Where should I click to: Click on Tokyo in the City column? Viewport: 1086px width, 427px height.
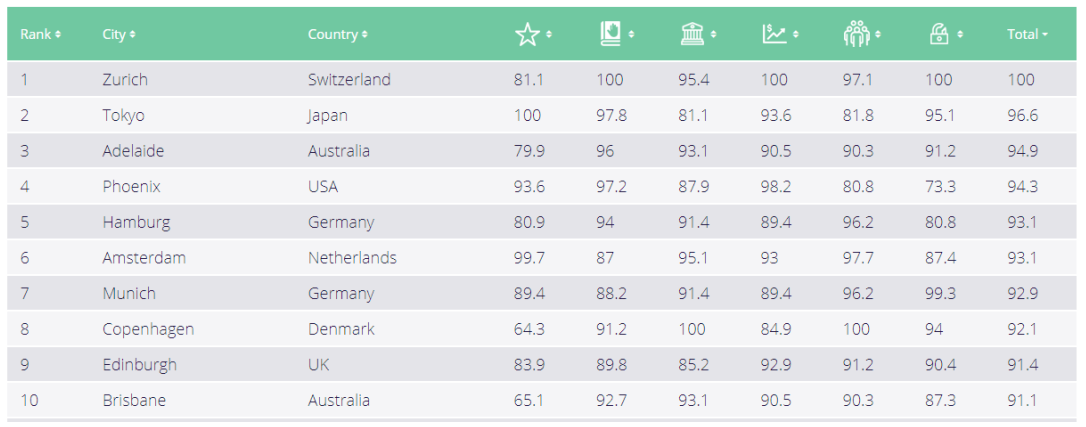[x=123, y=115]
